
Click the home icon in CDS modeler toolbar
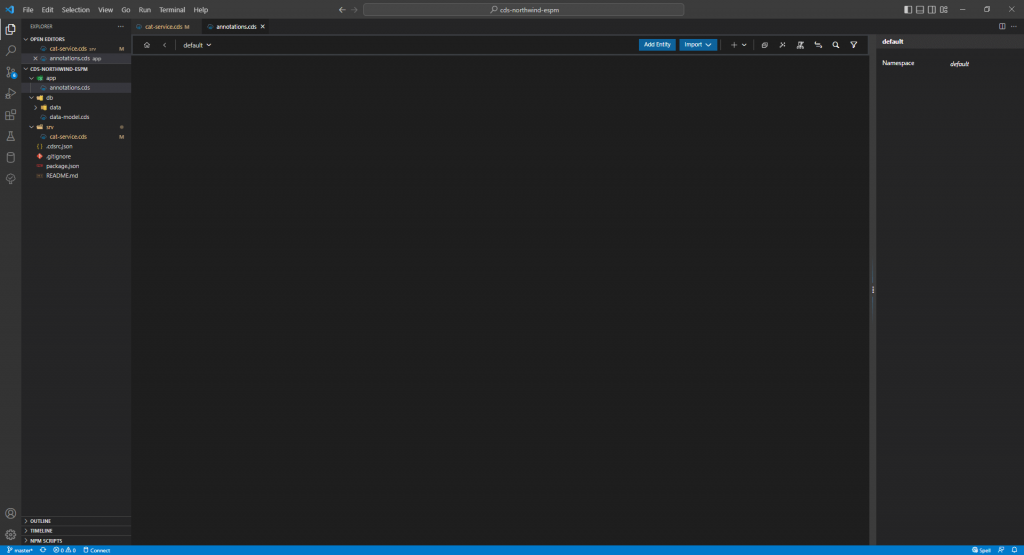click(147, 45)
